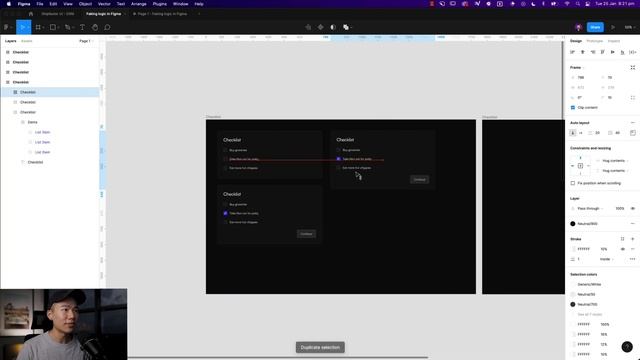Image resolution: width=640 pixels, height=360 pixels.
Task: Select the Frame tool
Action: [x=38, y=27]
